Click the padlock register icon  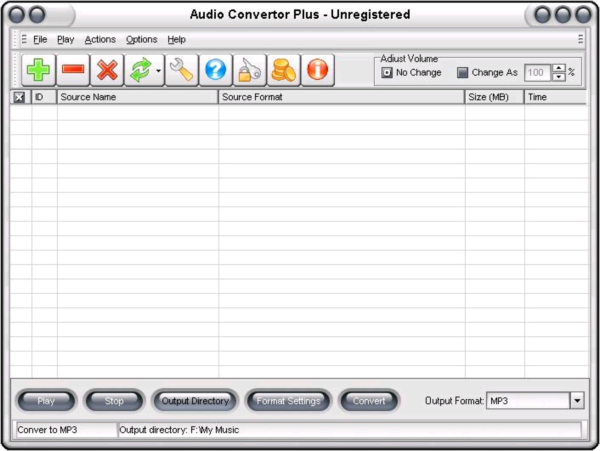[250, 70]
